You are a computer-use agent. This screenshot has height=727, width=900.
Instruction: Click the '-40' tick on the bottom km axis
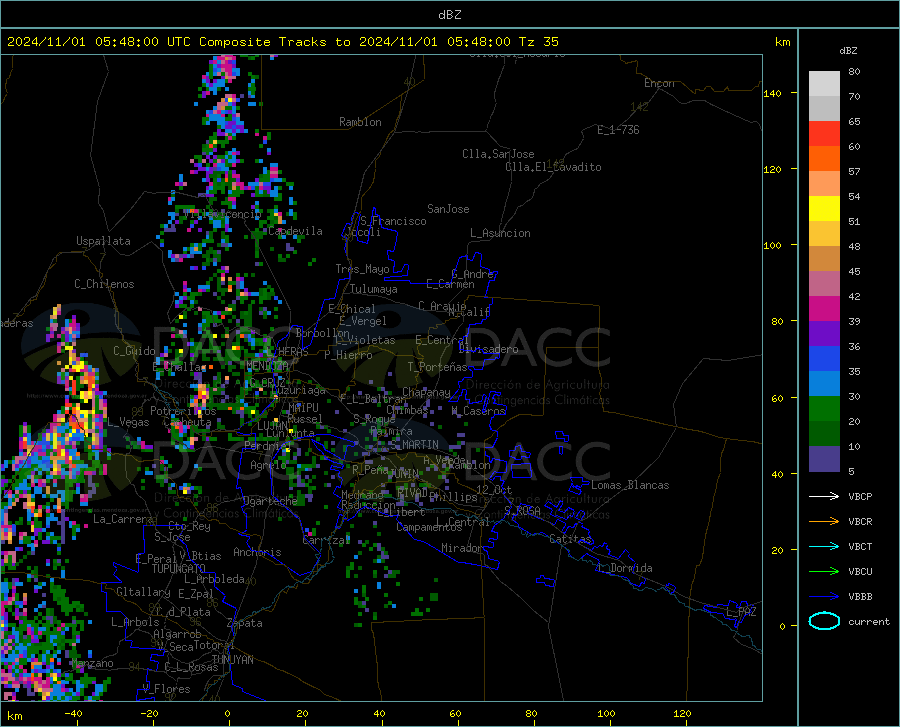click(72, 714)
